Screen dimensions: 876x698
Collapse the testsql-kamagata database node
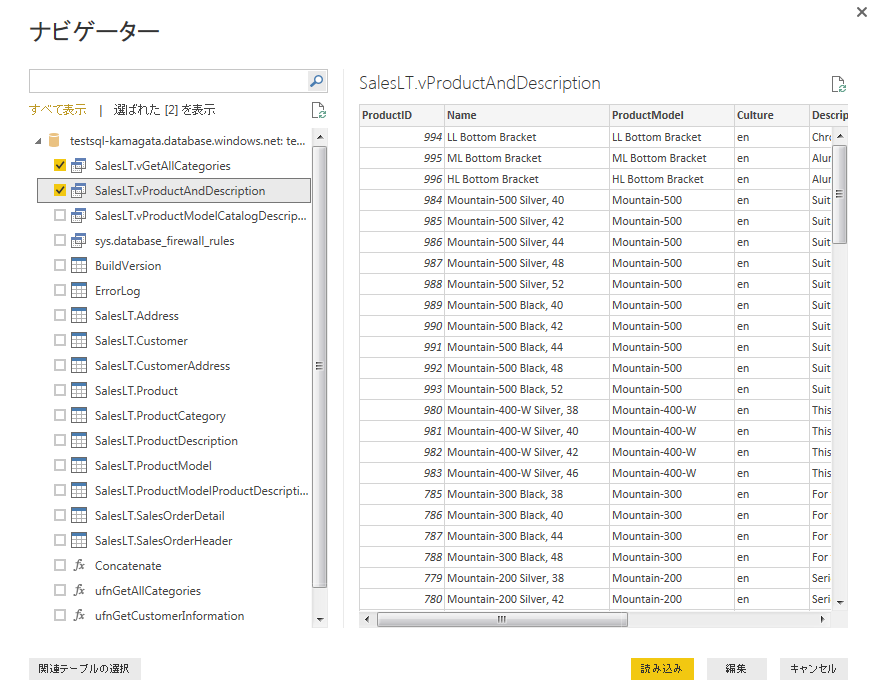[x=39, y=141]
